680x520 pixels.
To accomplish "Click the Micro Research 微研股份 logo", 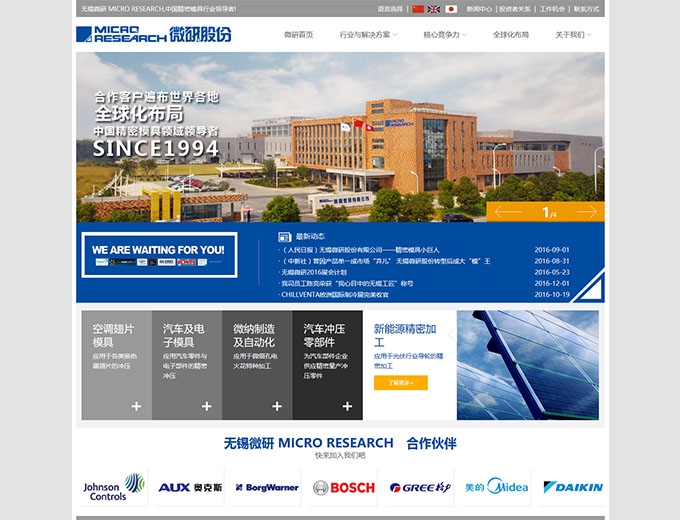I will click(x=154, y=34).
